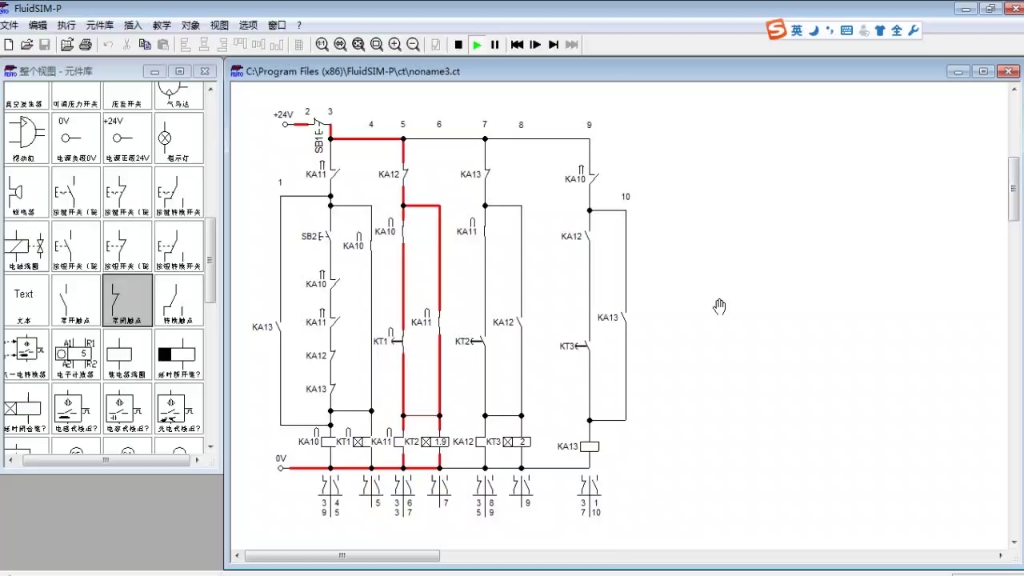Start simulation with the green Play button
The image size is (1024, 576).
pos(477,45)
